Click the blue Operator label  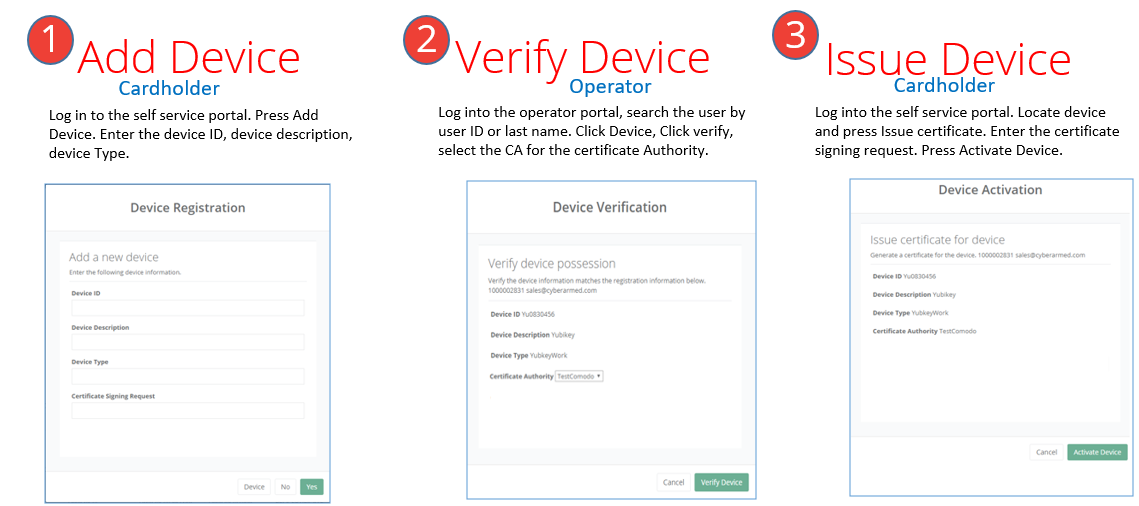pos(610,87)
